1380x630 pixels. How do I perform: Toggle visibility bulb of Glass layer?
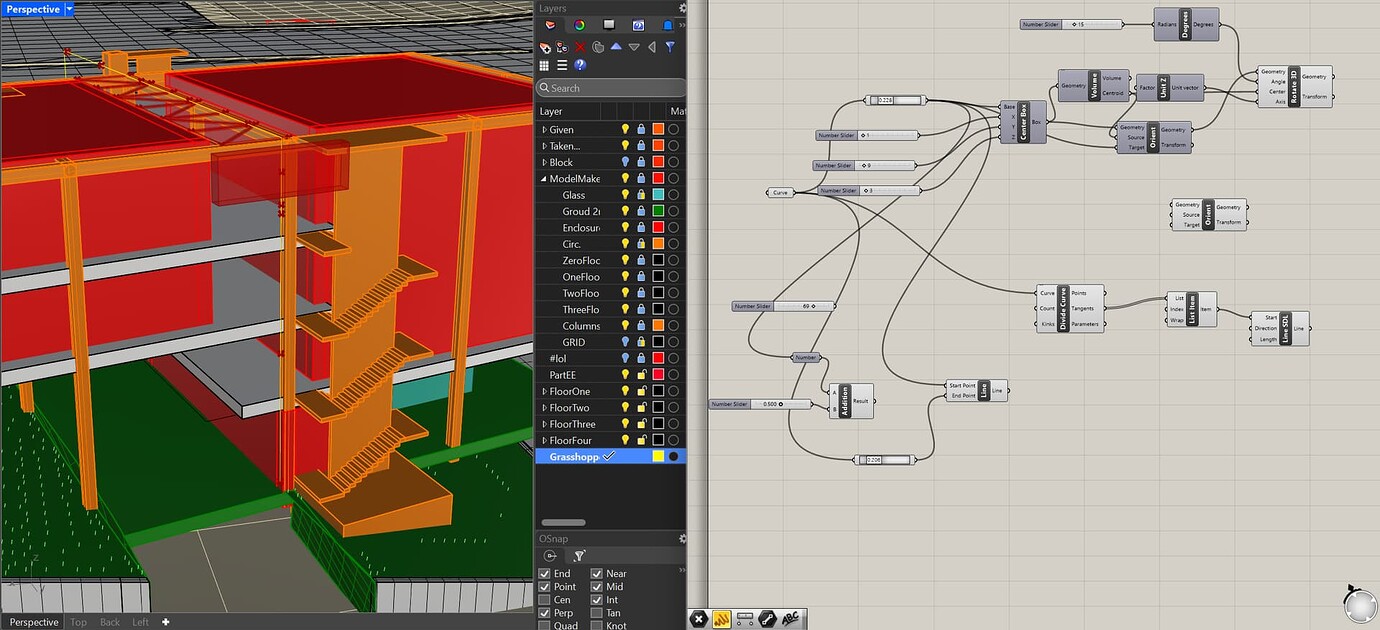point(625,195)
